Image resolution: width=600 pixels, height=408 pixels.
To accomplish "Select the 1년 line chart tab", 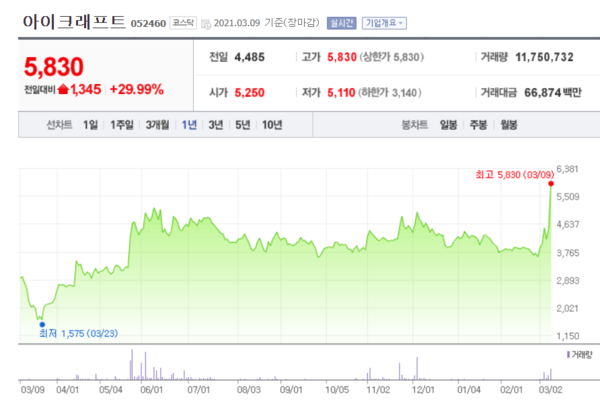I will [x=189, y=125].
